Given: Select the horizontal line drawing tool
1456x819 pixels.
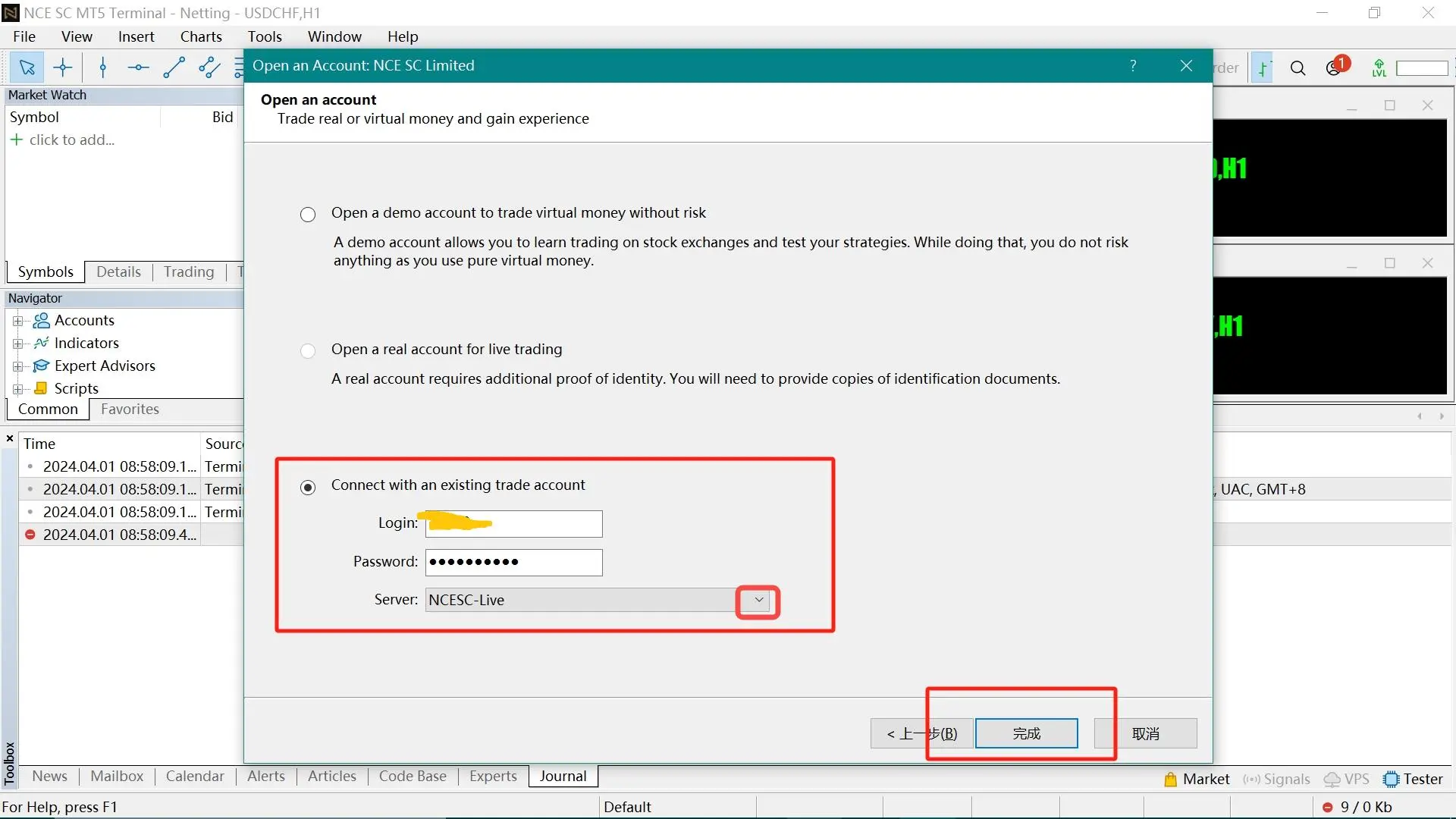Looking at the screenshot, I should (138, 67).
